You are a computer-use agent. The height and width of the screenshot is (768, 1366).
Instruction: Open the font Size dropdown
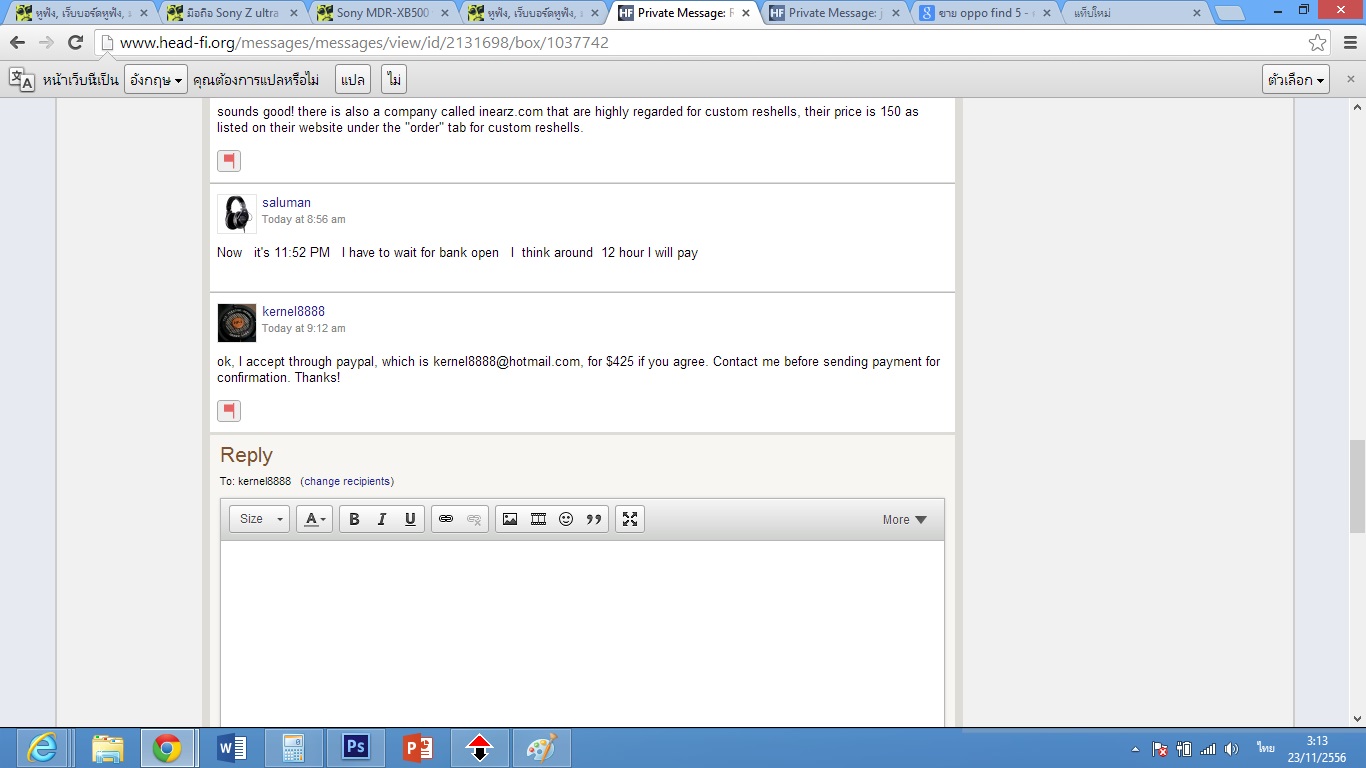pyautogui.click(x=260, y=519)
